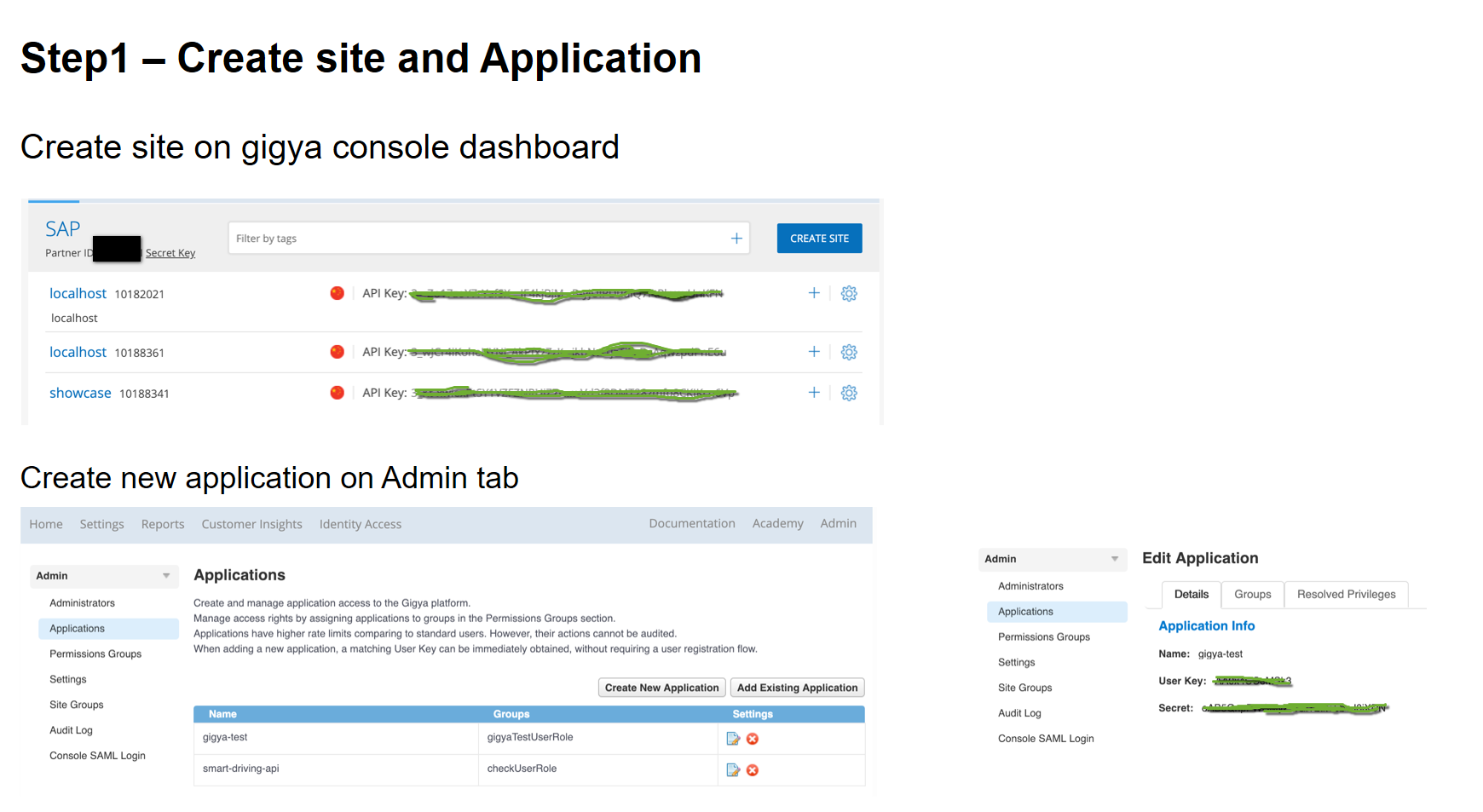Open the localhost 10182021 site link

pos(78,293)
